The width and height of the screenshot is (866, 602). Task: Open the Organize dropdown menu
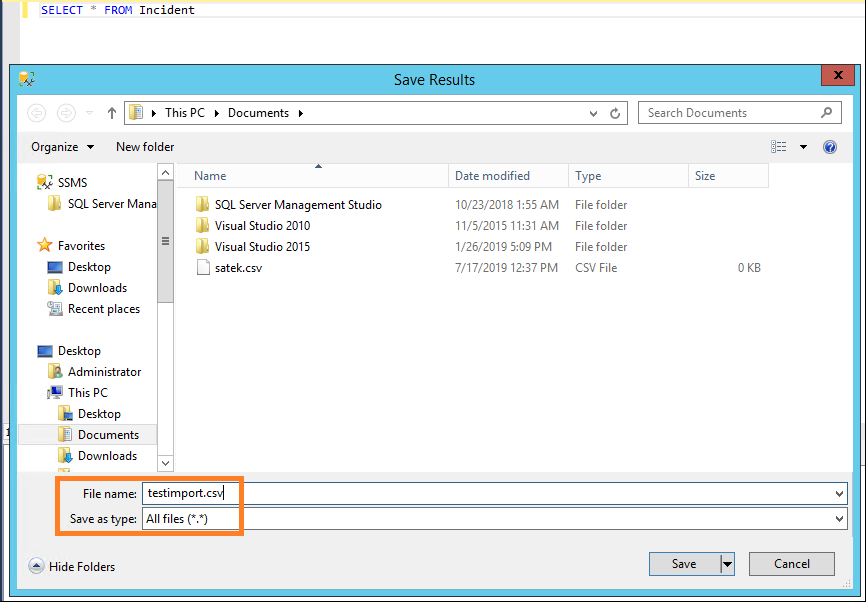63,146
